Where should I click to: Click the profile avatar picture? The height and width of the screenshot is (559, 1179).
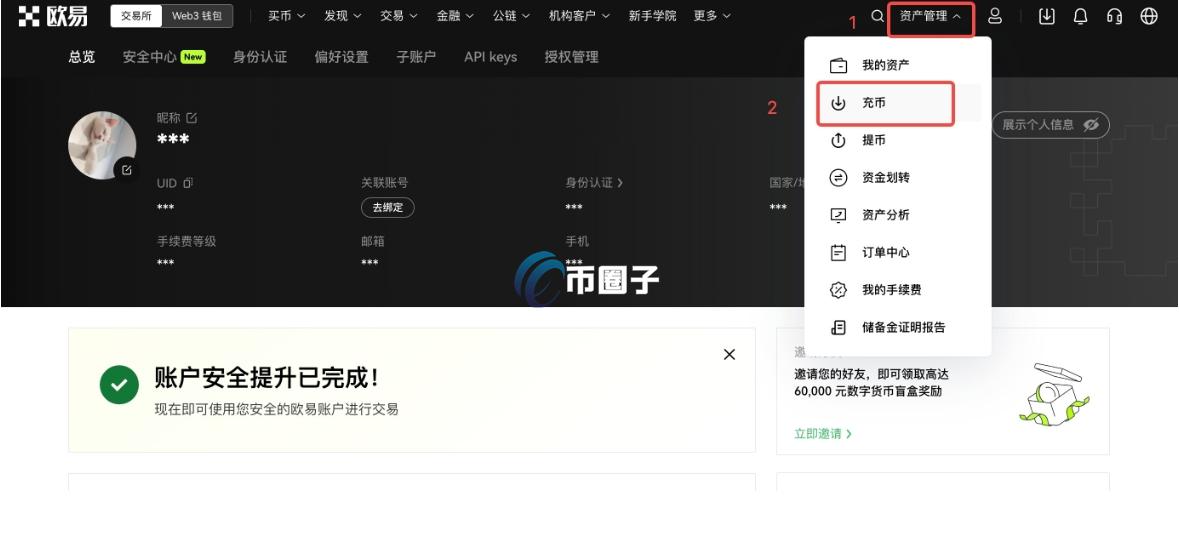102,145
